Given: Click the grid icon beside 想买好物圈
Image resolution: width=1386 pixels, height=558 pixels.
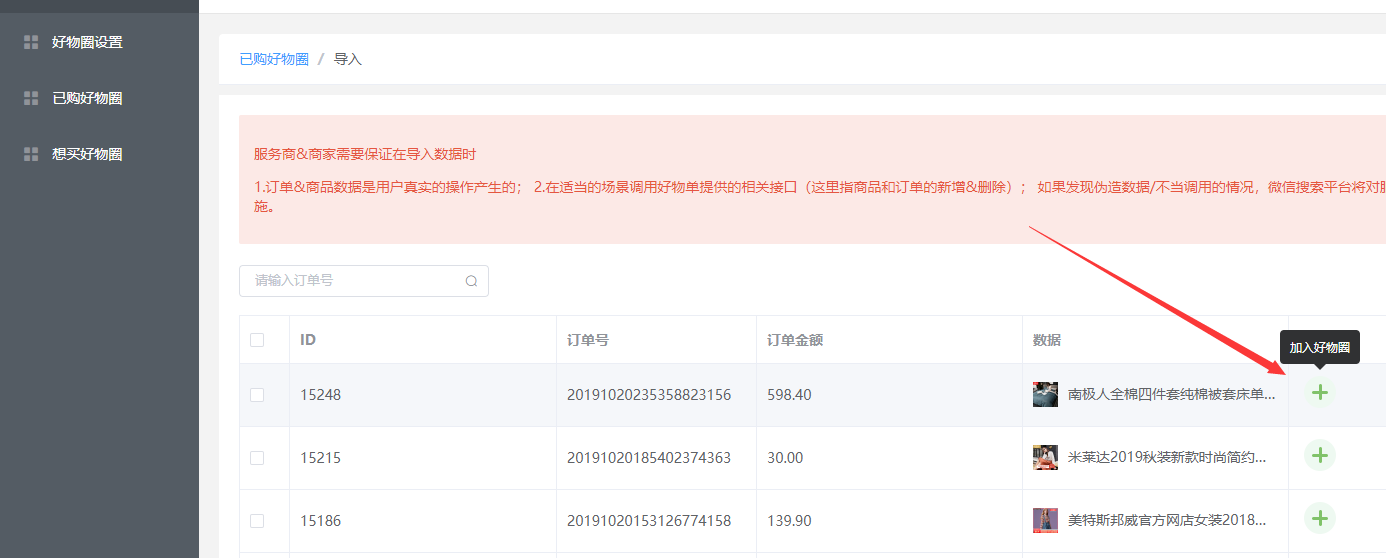Looking at the screenshot, I should [x=31, y=154].
